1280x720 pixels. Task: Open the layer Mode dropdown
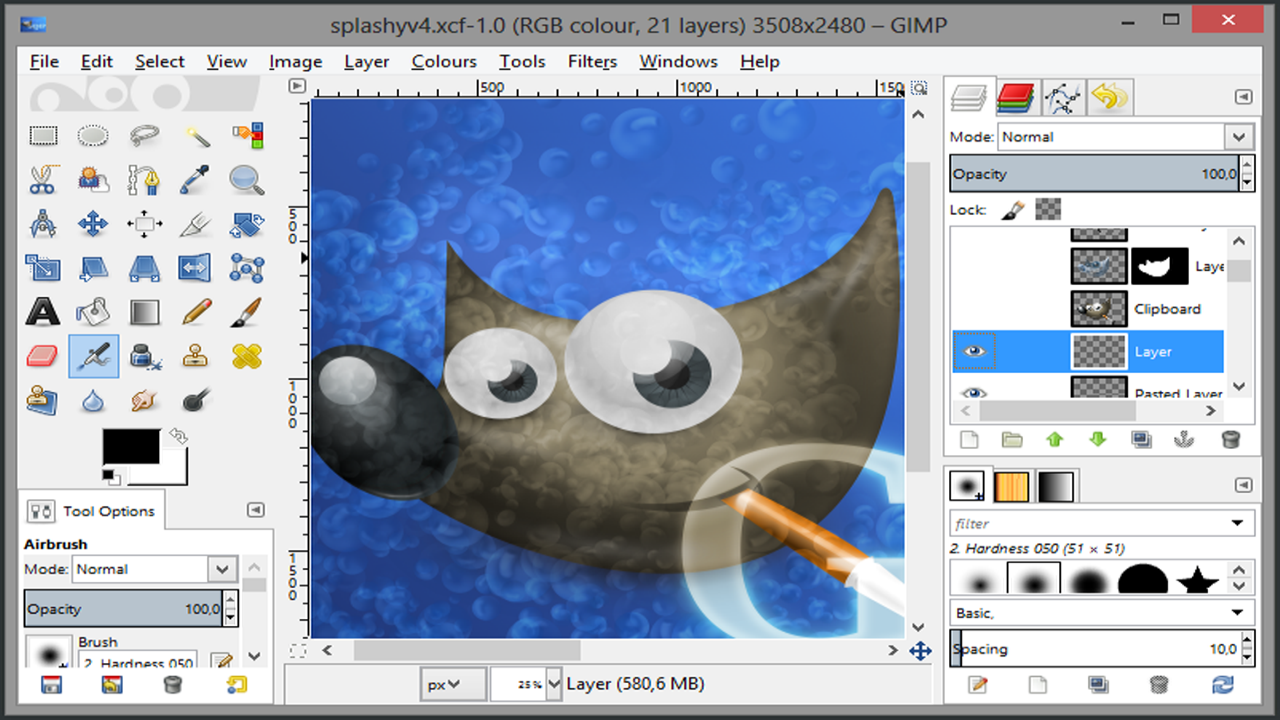[x=1238, y=136]
